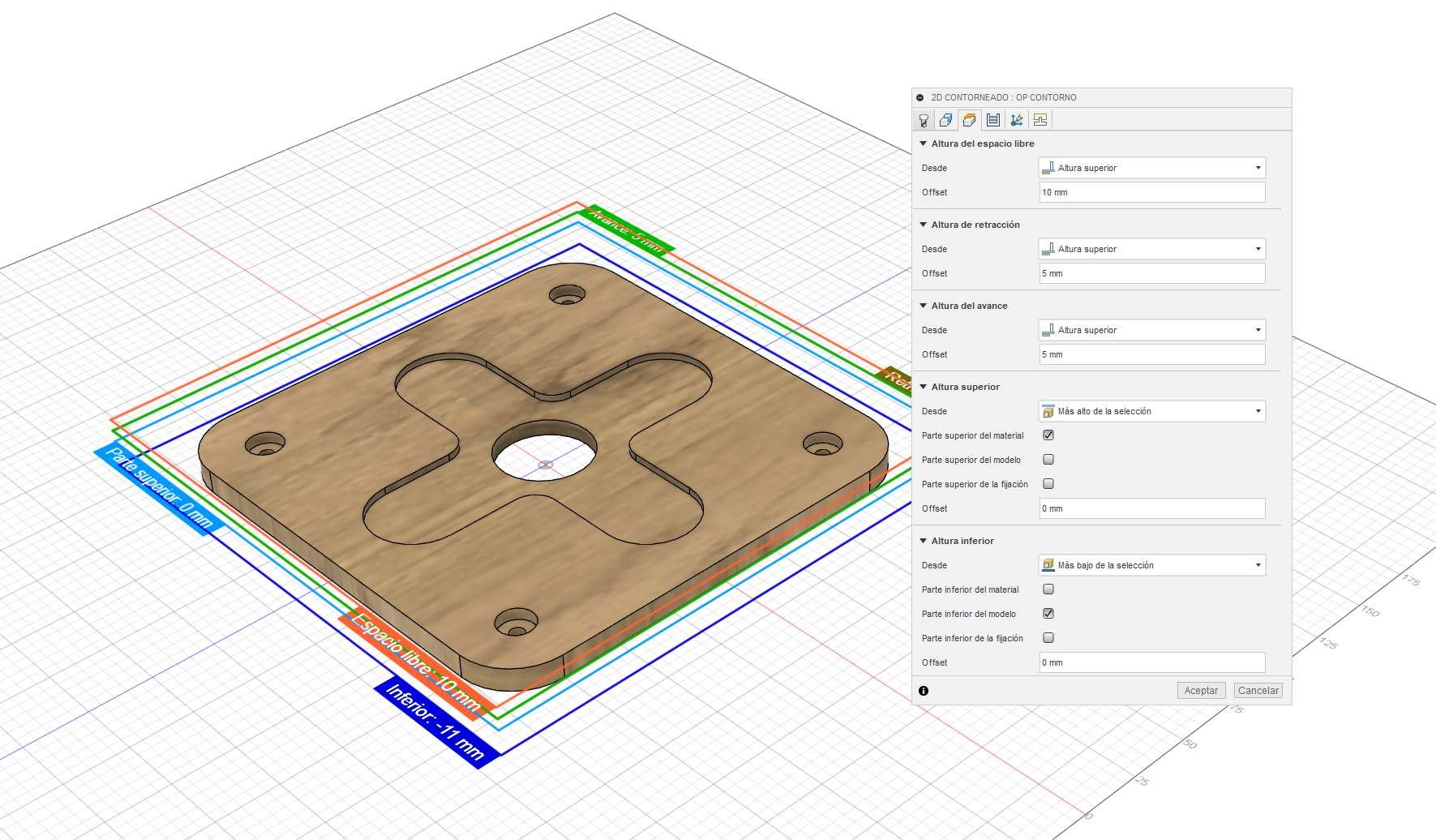Open the Tool tab with end mill icon
Image resolution: width=1436 pixels, height=840 pixels.
pos(924,120)
